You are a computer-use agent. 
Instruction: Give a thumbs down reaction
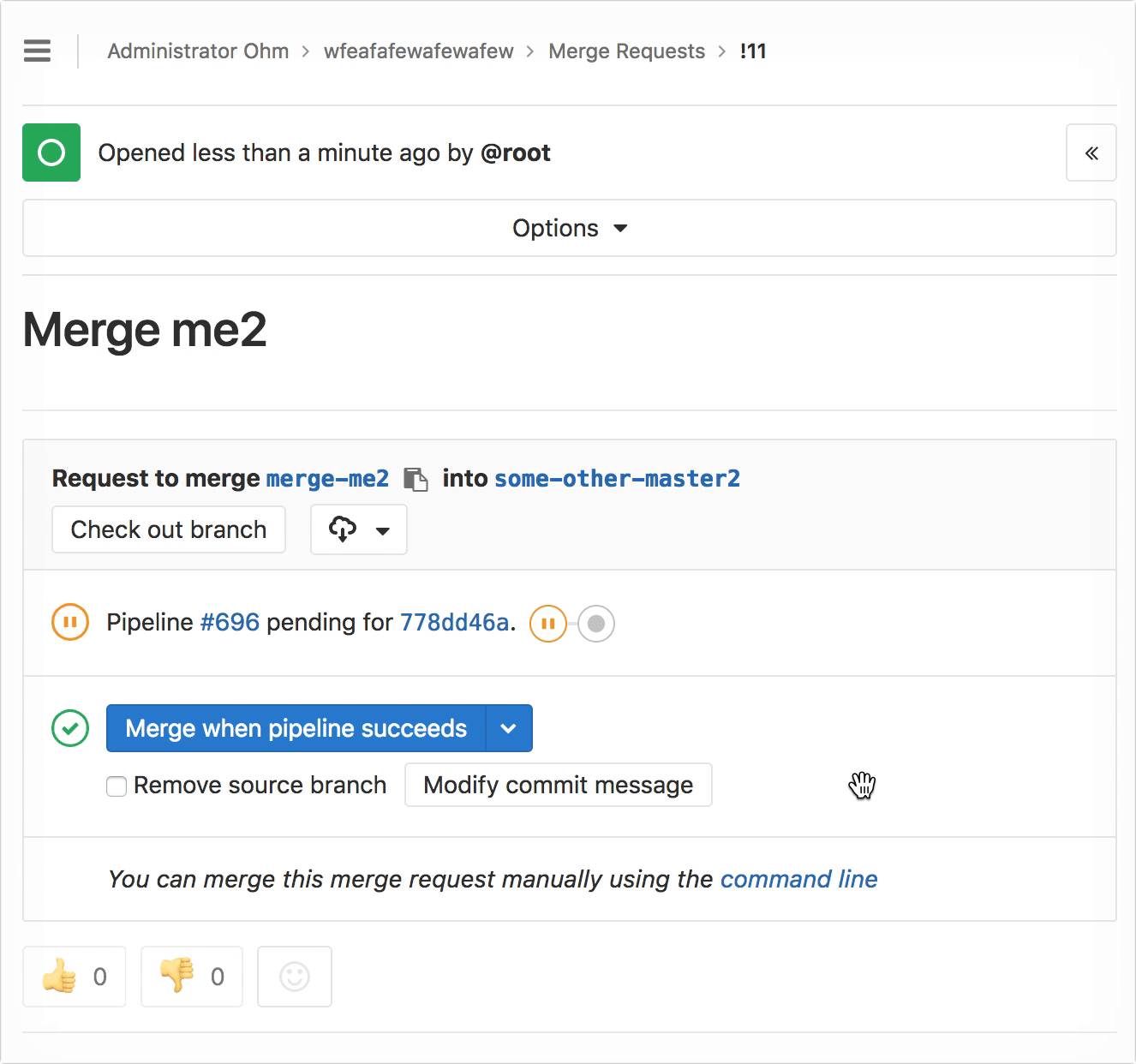click(192, 977)
